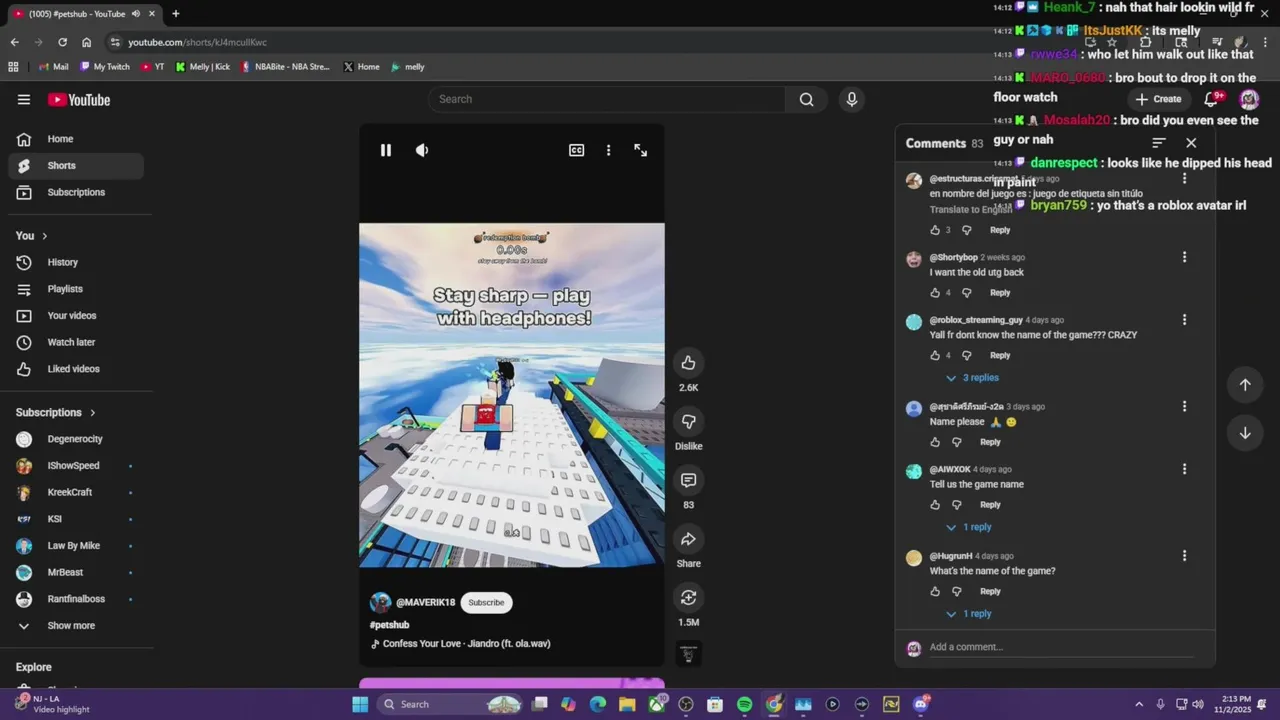The image size is (1280, 720).
Task: Toggle closed captions on the Short
Action: tap(577, 150)
